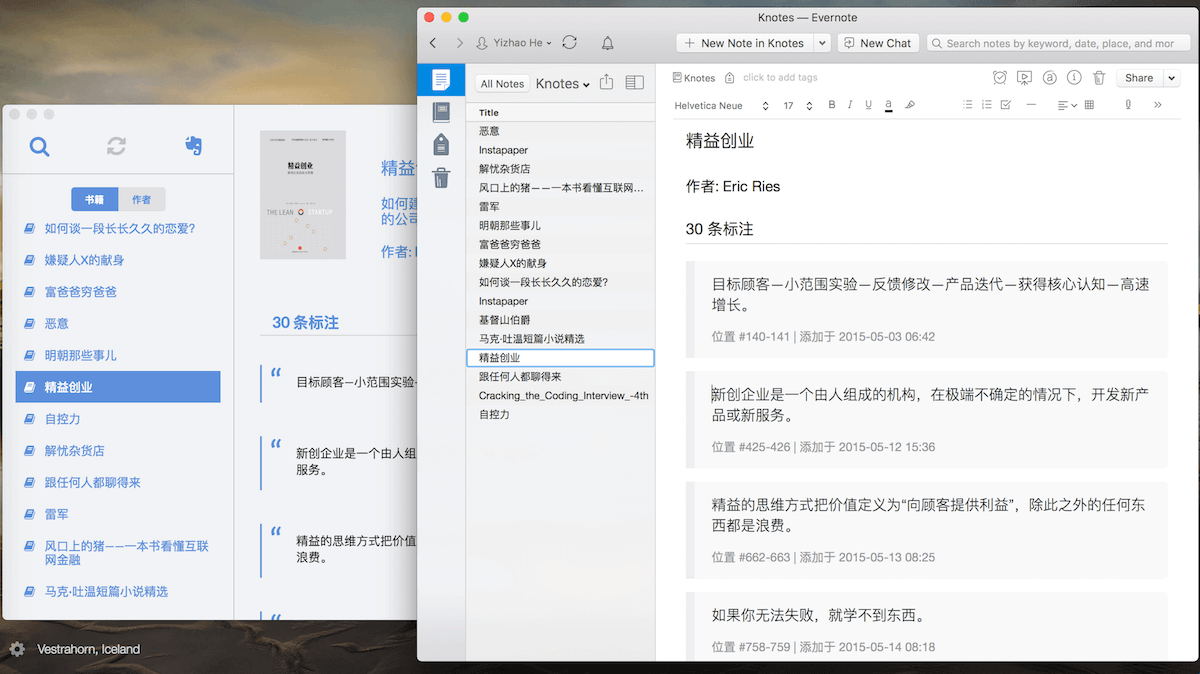Record audio with the microphone icon
The height and width of the screenshot is (674, 1200).
point(1128,105)
